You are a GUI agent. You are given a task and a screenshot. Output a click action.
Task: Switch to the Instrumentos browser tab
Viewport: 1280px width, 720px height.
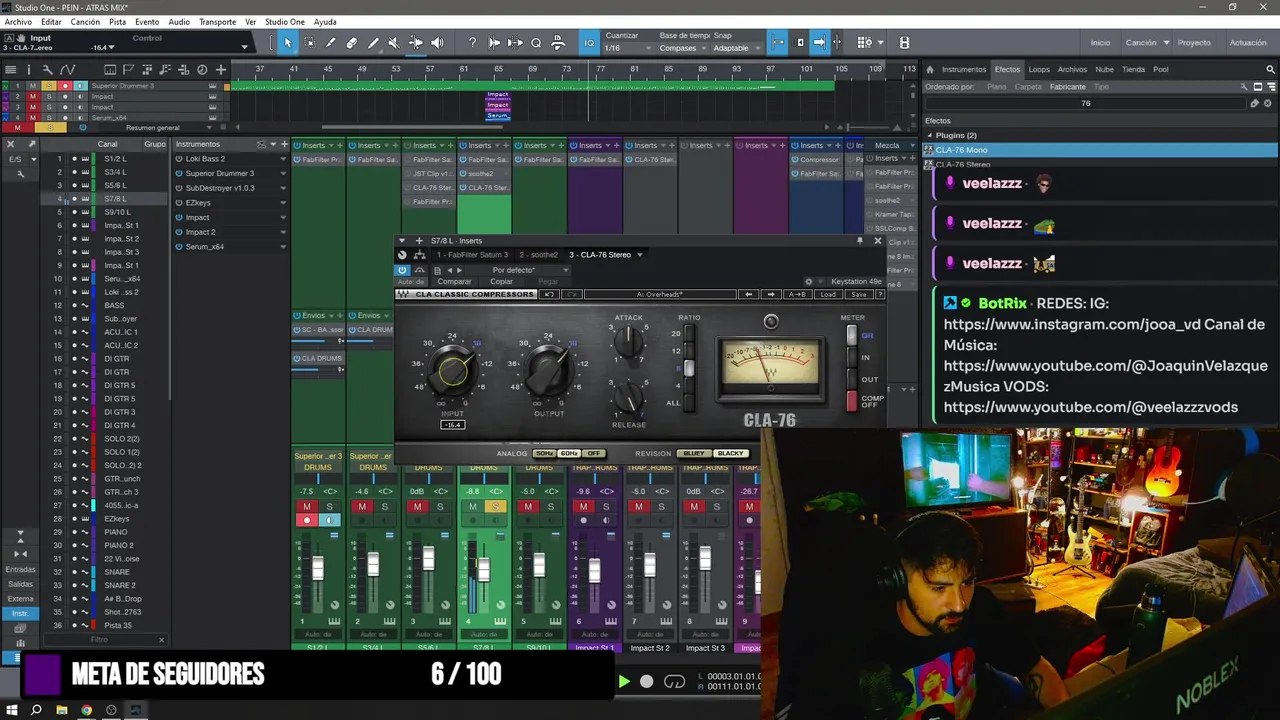tap(963, 70)
